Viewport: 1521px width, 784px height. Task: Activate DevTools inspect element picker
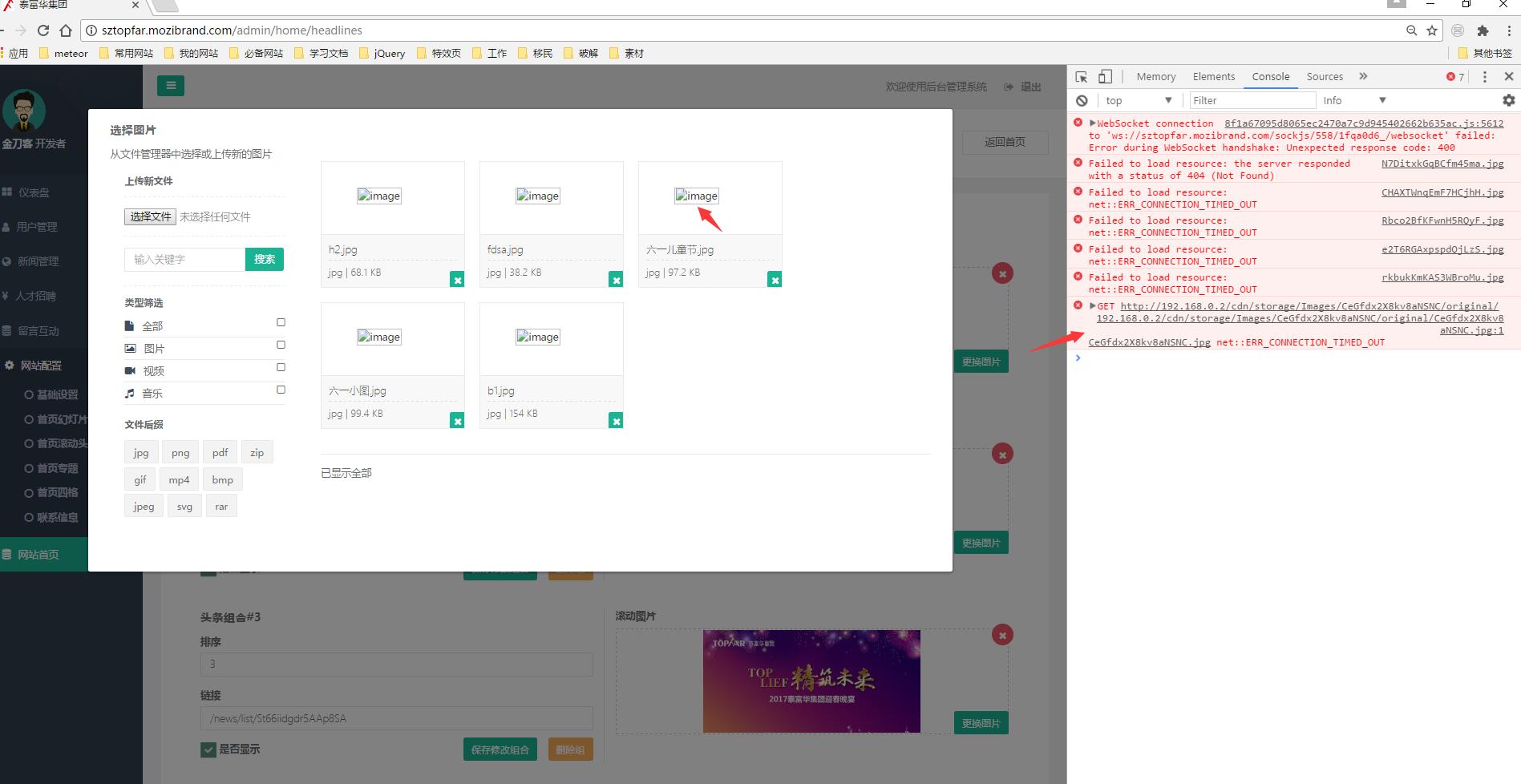[x=1082, y=77]
